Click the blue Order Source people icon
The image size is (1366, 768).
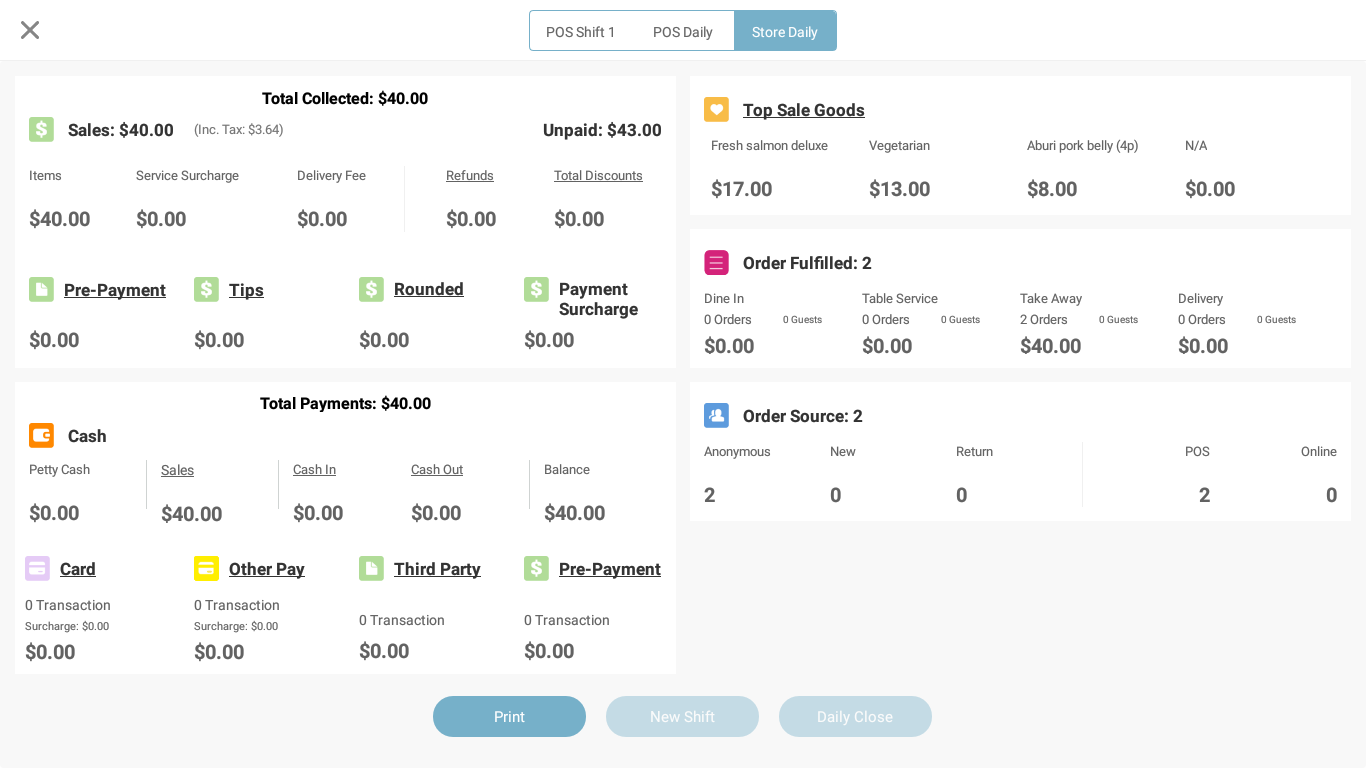coord(716,415)
